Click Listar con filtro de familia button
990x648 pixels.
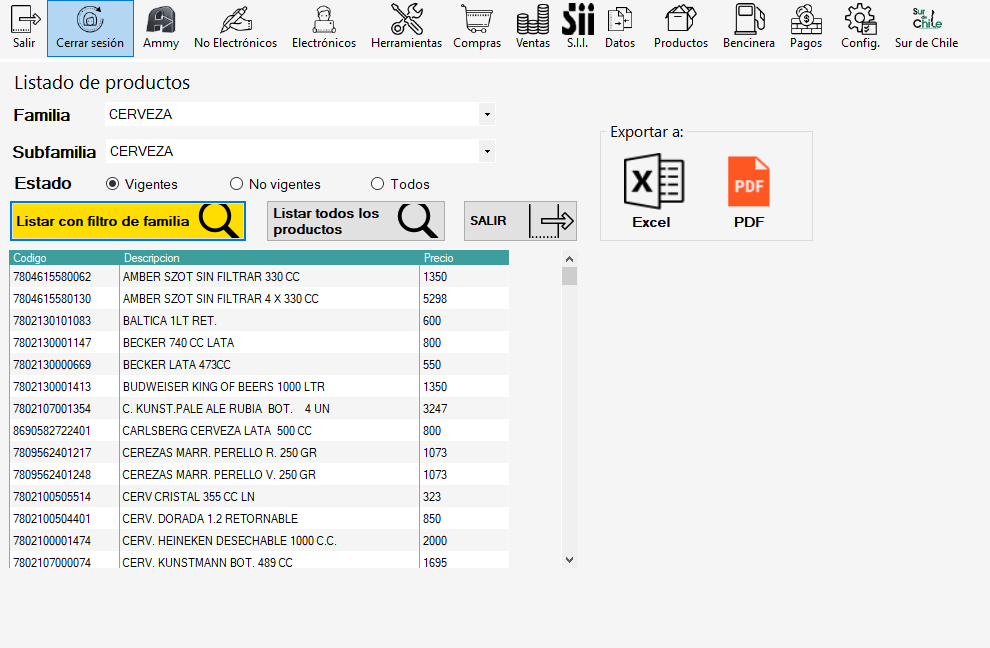click(128, 221)
